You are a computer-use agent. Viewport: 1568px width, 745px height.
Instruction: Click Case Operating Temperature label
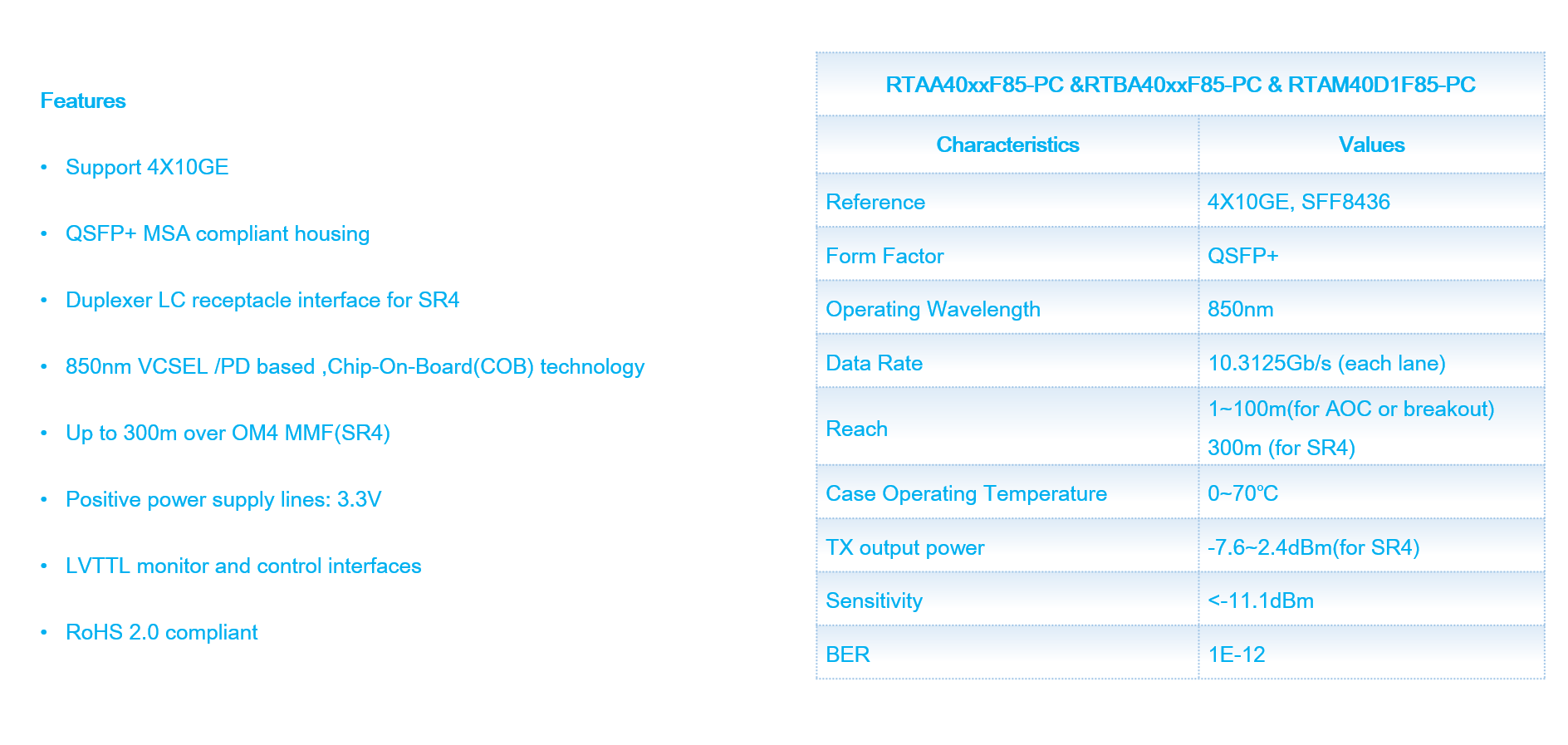pos(966,493)
